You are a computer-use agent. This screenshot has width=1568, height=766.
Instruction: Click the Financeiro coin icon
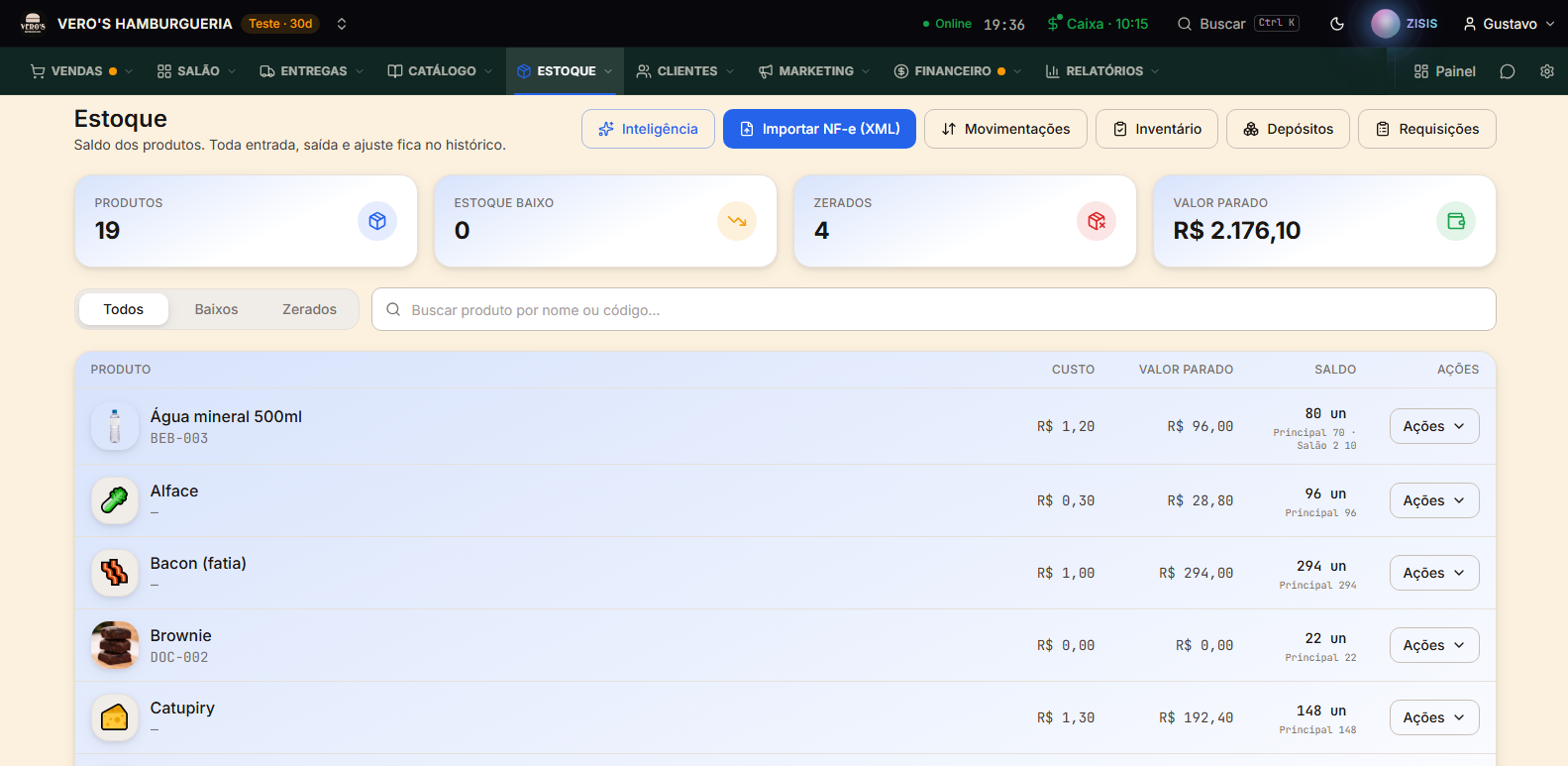[x=901, y=71]
